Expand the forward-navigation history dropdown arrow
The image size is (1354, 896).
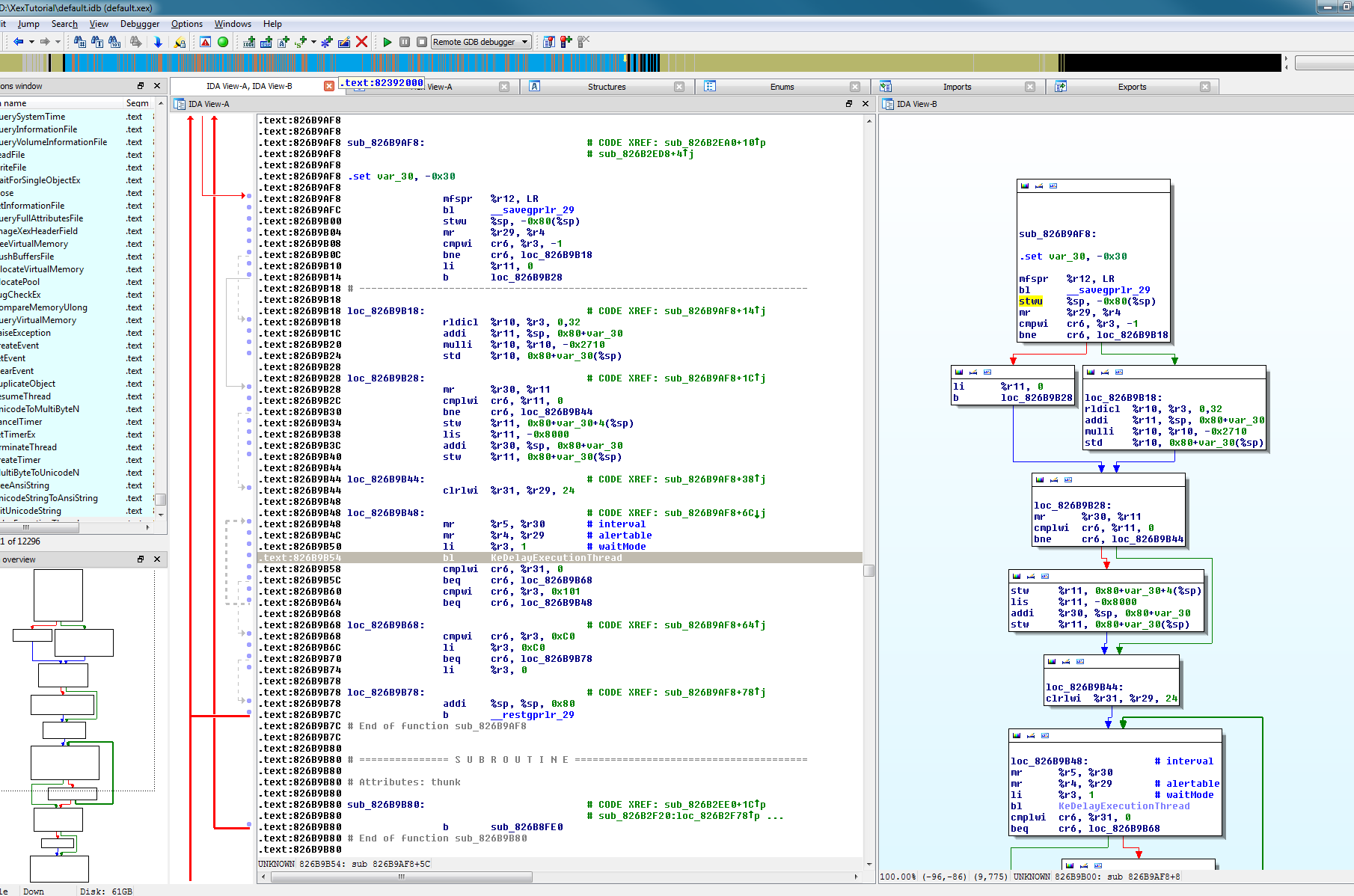tap(58, 42)
